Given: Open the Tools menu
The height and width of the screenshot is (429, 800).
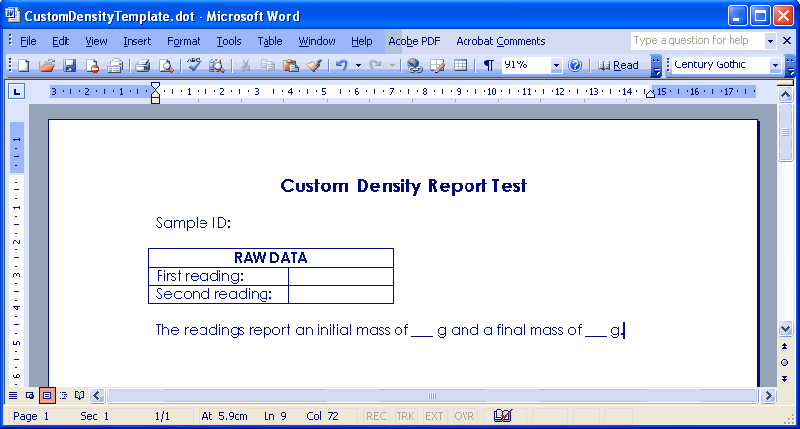Looking at the screenshot, I should click(229, 41).
